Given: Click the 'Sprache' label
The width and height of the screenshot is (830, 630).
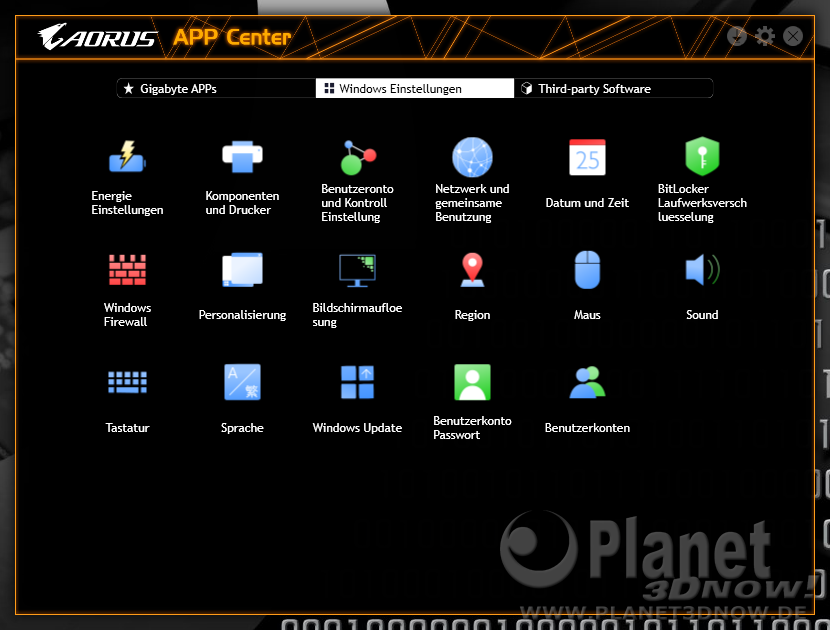Looking at the screenshot, I should point(242,428).
